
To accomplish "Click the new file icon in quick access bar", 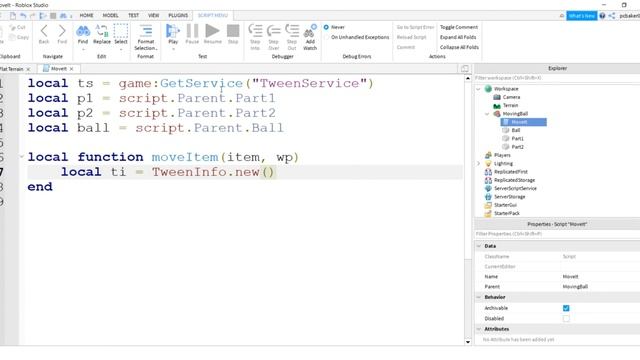I will click(13, 16).
